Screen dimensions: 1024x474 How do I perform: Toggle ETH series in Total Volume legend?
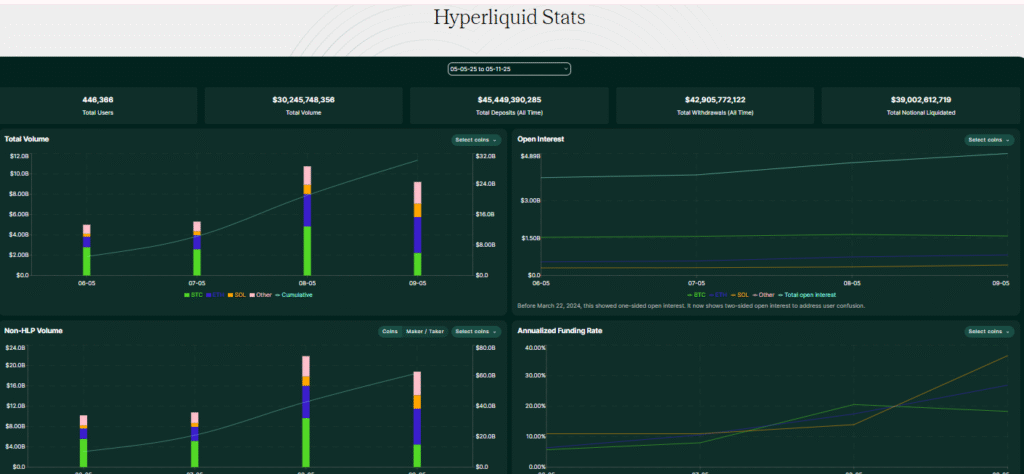(216, 295)
